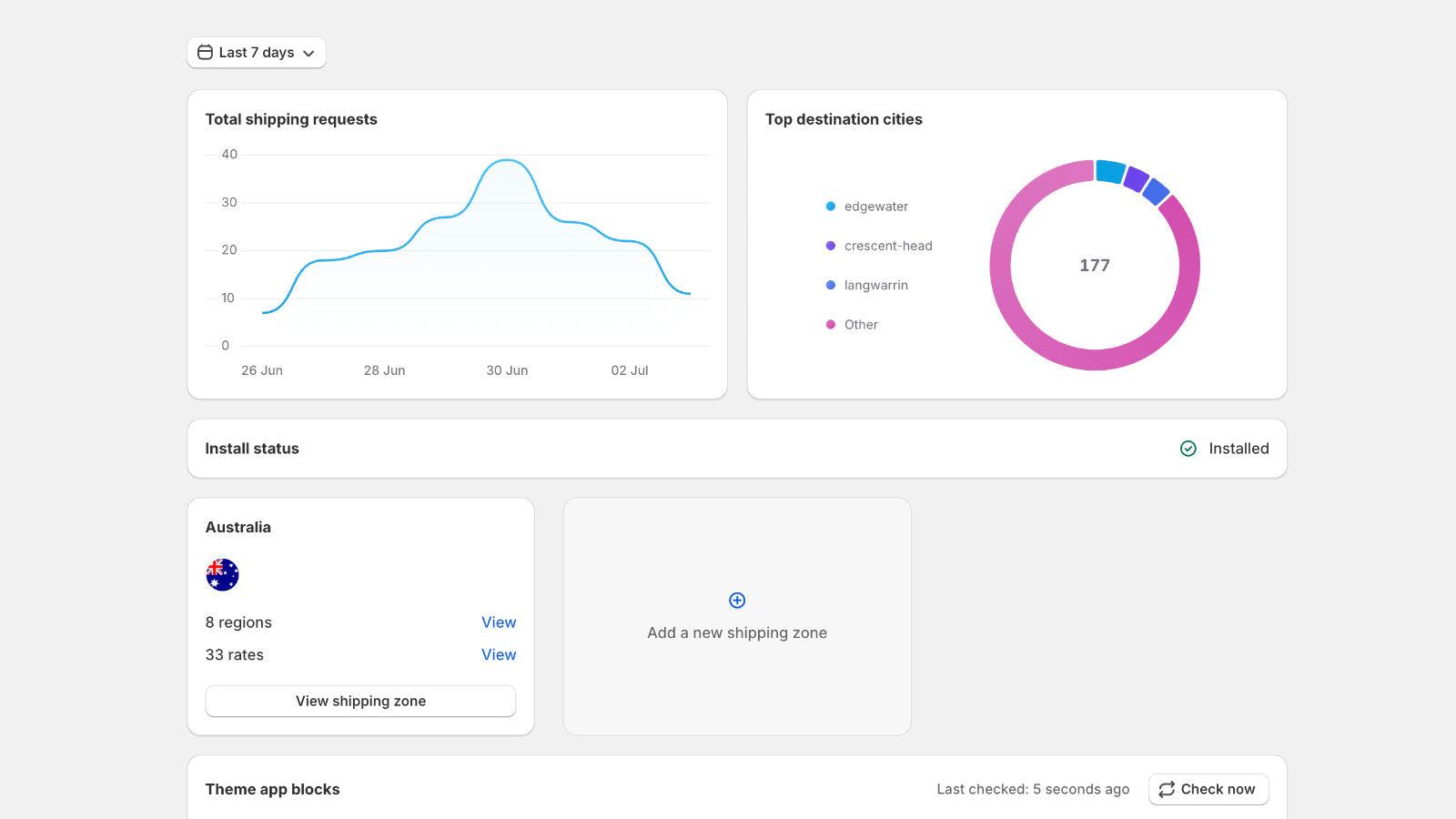
Task: Click the Last checked: 5 seconds ago text
Action: 1033,790
